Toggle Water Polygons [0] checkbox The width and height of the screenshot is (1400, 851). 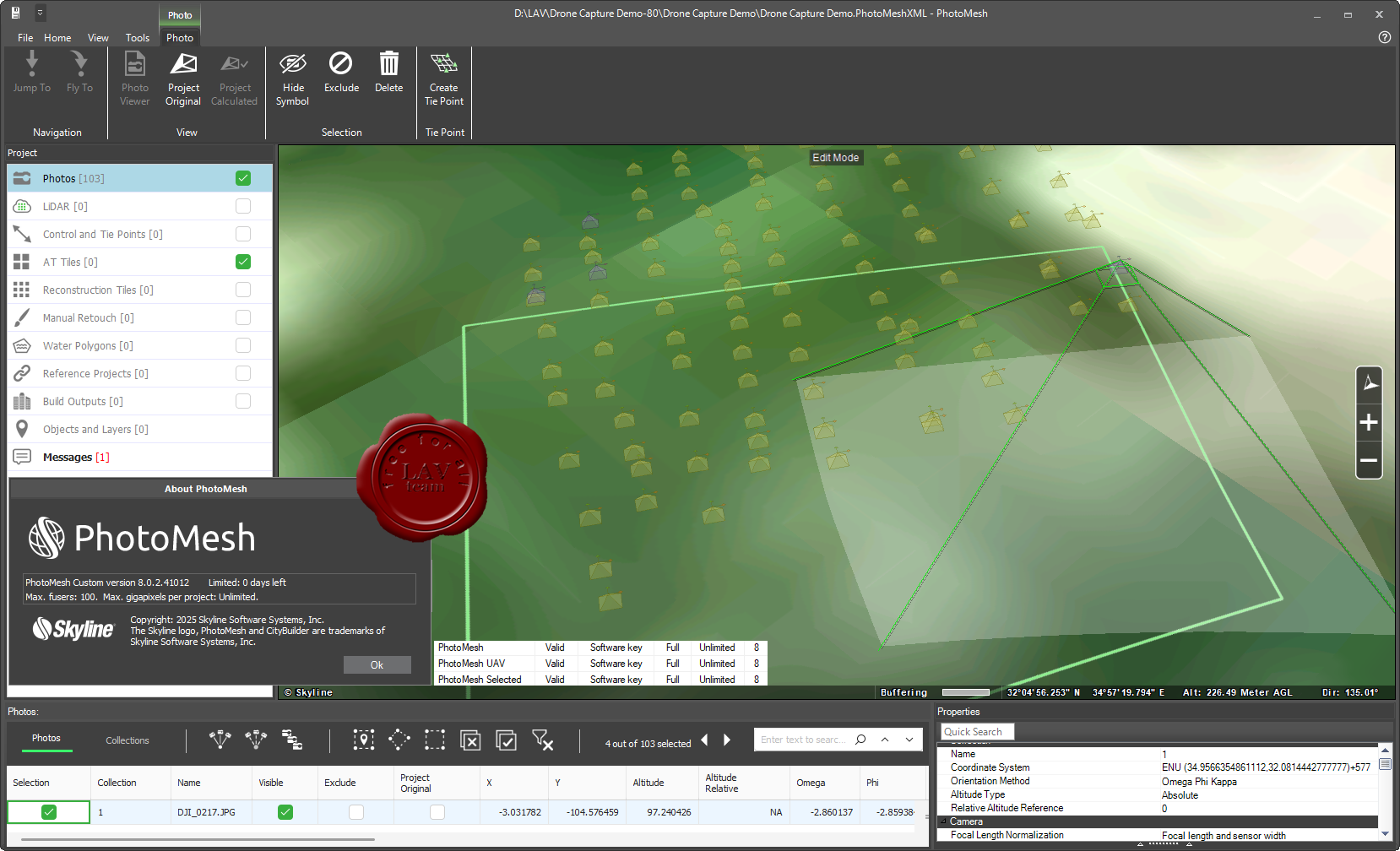coord(243,345)
